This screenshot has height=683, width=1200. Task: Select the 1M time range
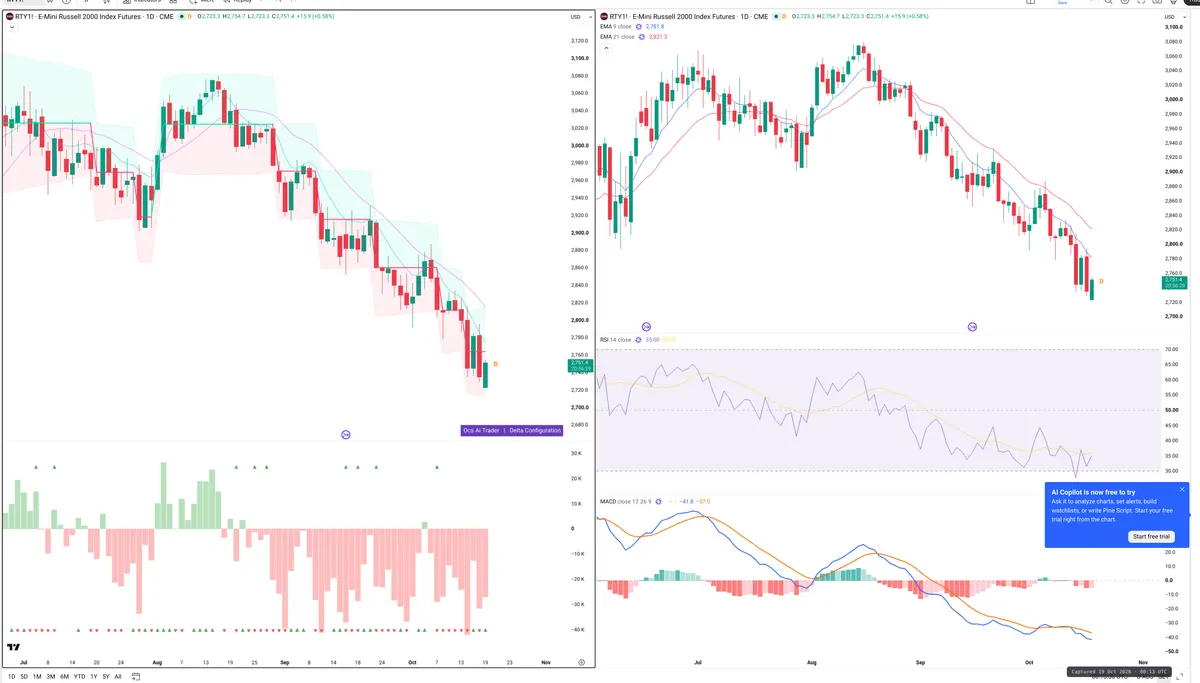(x=37, y=677)
